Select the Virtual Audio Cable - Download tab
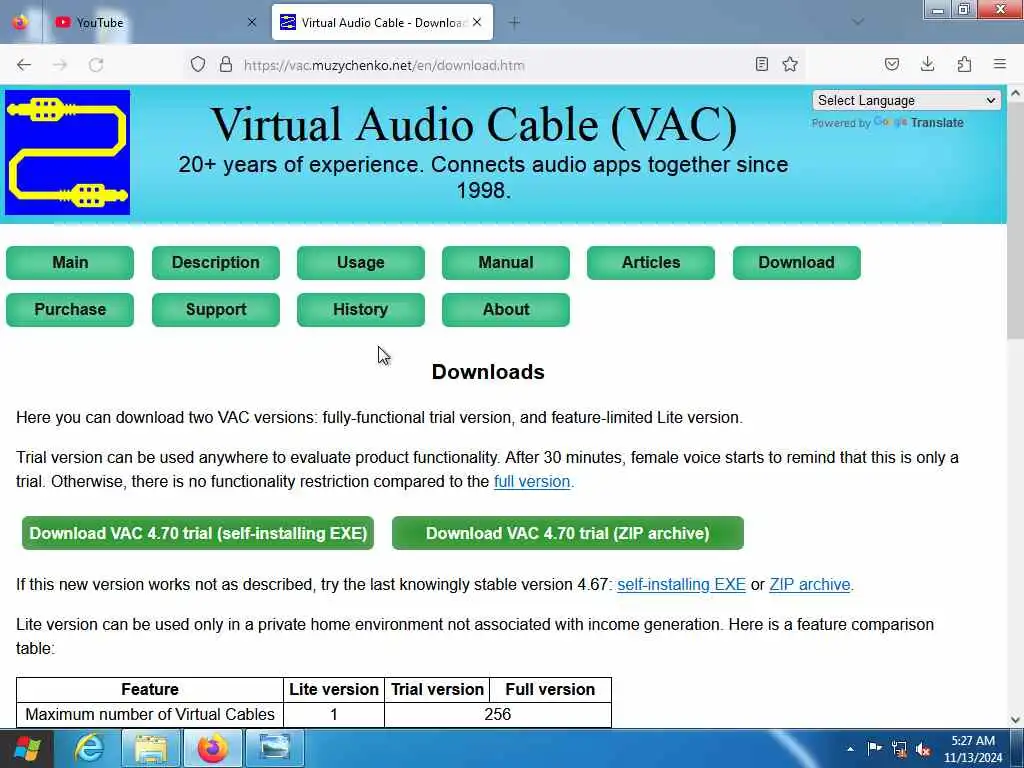This screenshot has width=1024, height=768. coord(382,23)
